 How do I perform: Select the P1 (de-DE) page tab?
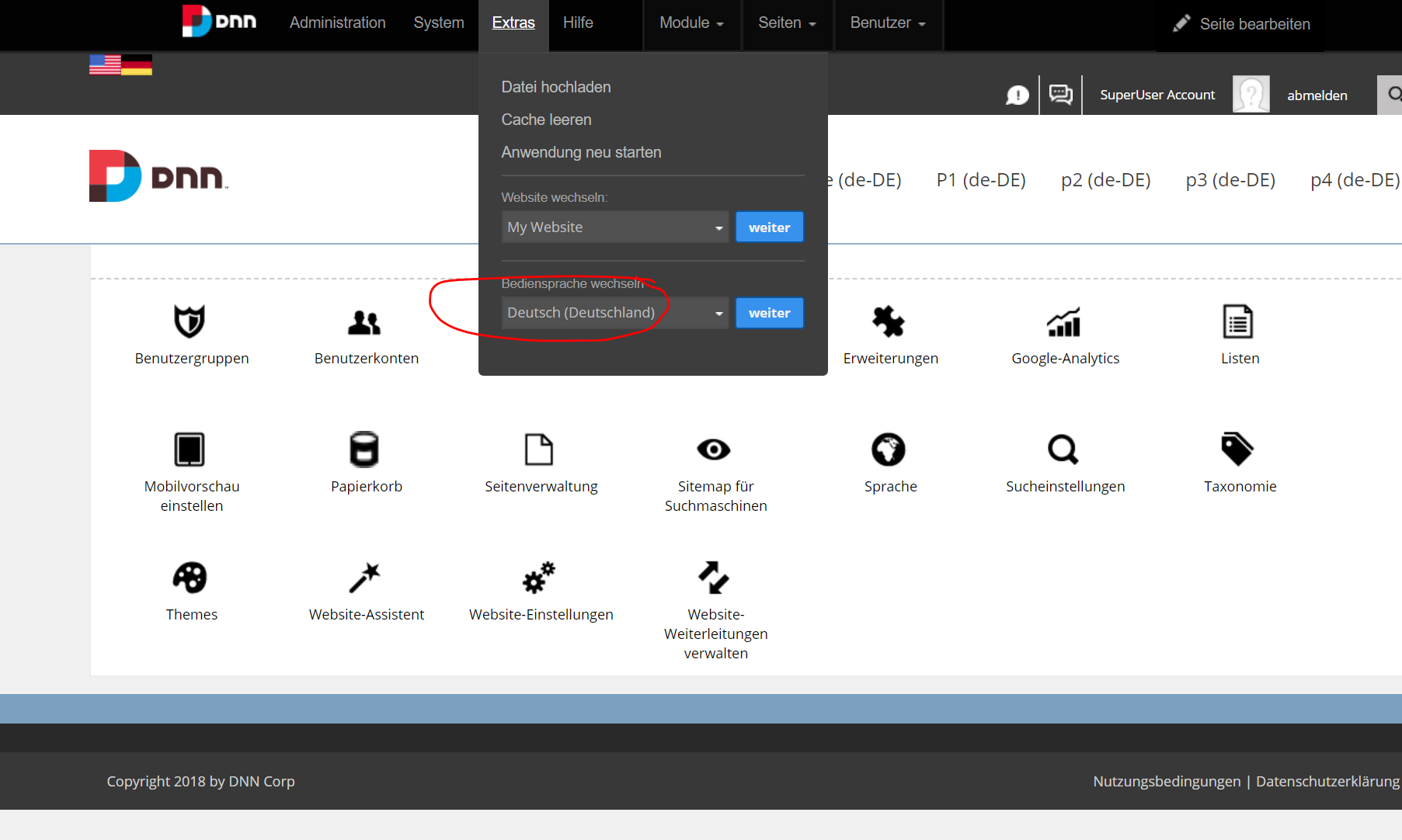coord(979,179)
